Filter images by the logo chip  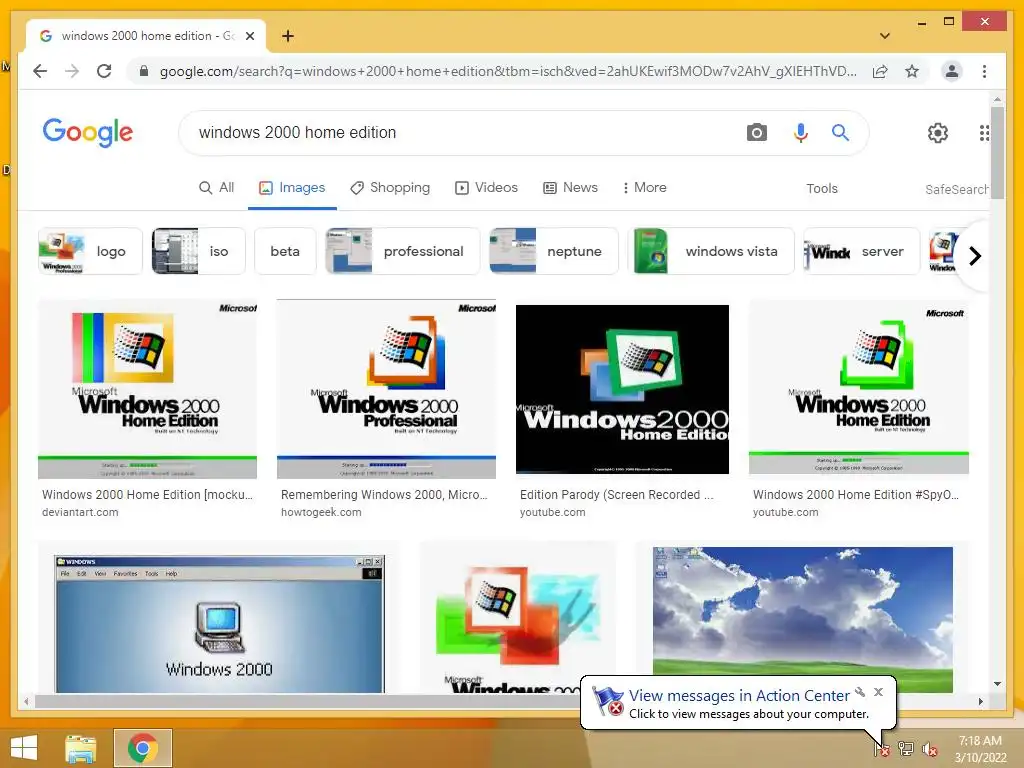click(90, 251)
